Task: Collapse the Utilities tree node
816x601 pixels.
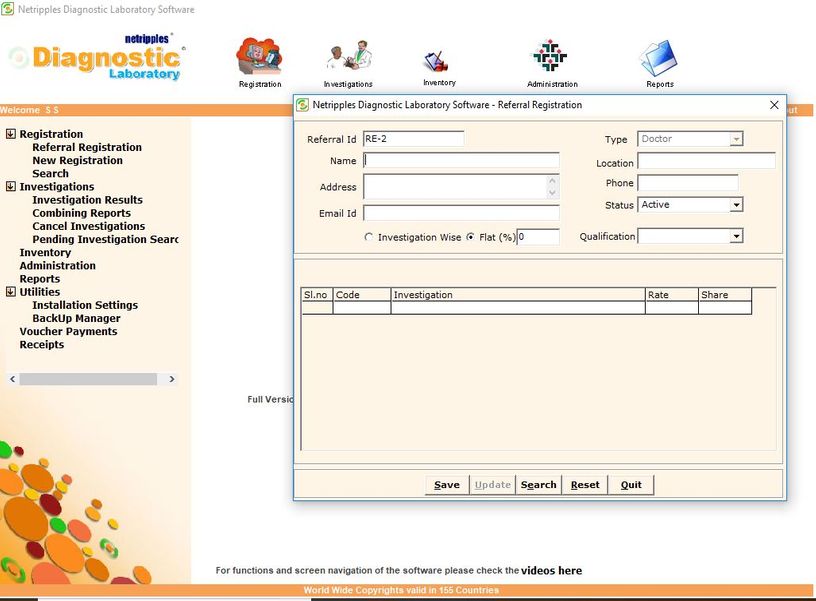Action: pos(10,291)
